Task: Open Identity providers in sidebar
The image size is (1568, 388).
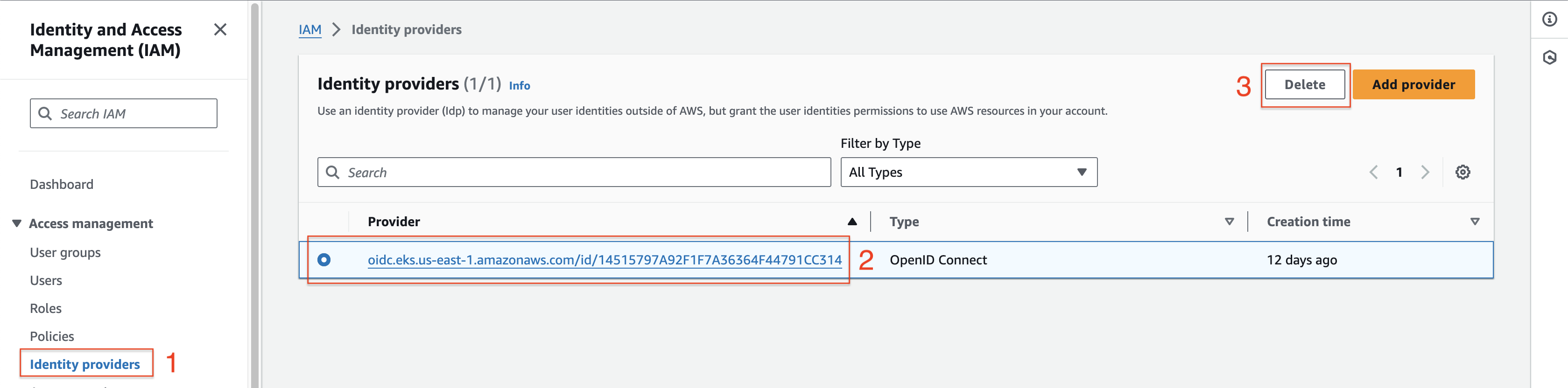Action: point(84,364)
